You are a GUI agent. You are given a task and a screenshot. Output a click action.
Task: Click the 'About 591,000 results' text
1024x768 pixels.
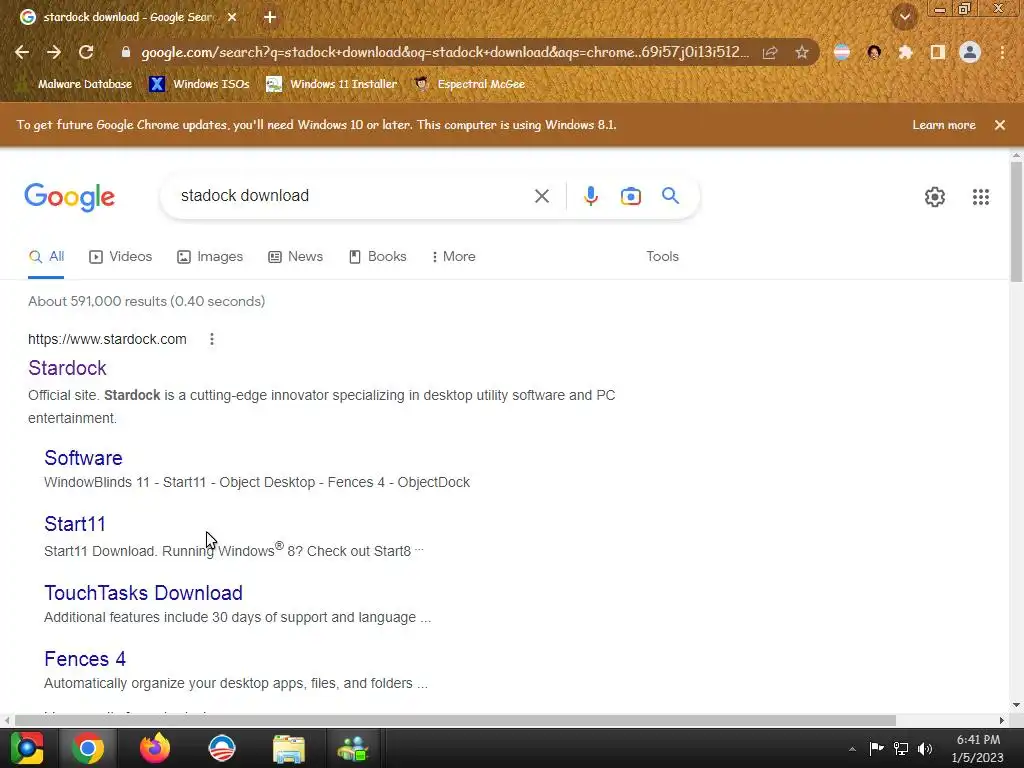click(146, 301)
